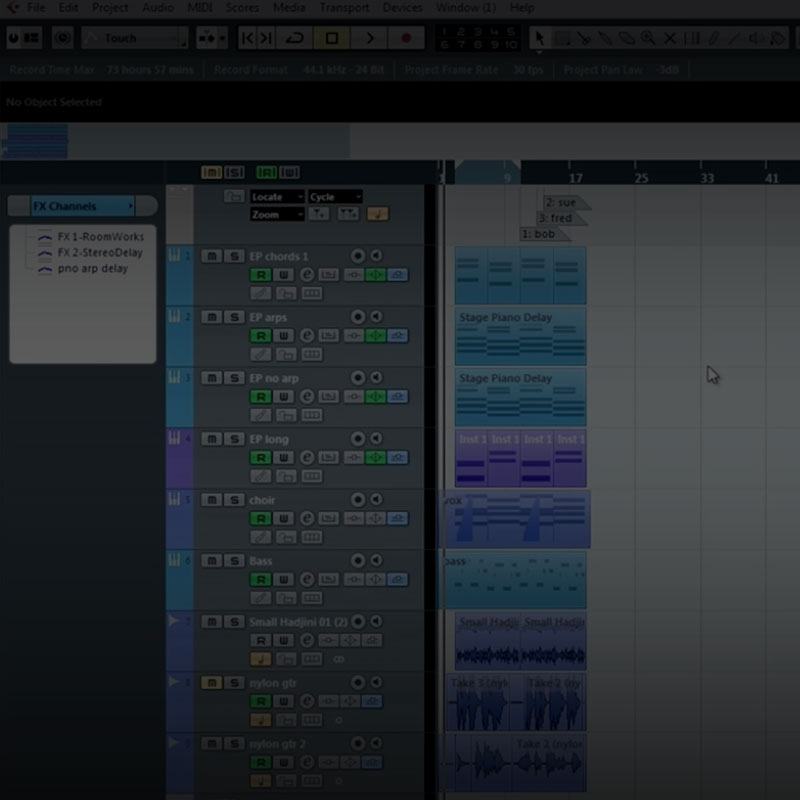The image size is (800, 800).
Task: Click bar 25 on the ruler
Action: [x=641, y=178]
